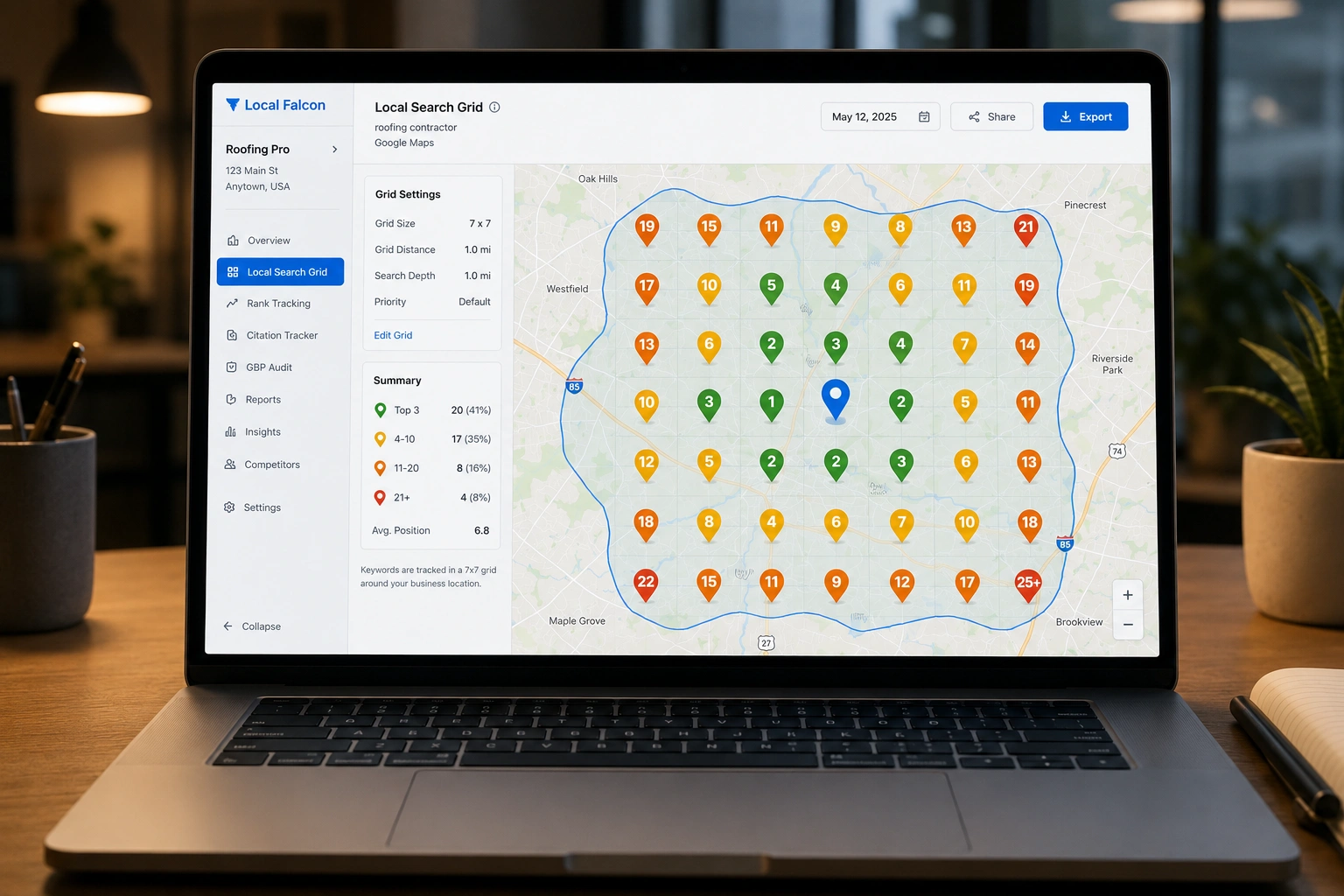1344x896 pixels.
Task: Click the Search Depth 1.0 mi value
Action: [478, 276]
